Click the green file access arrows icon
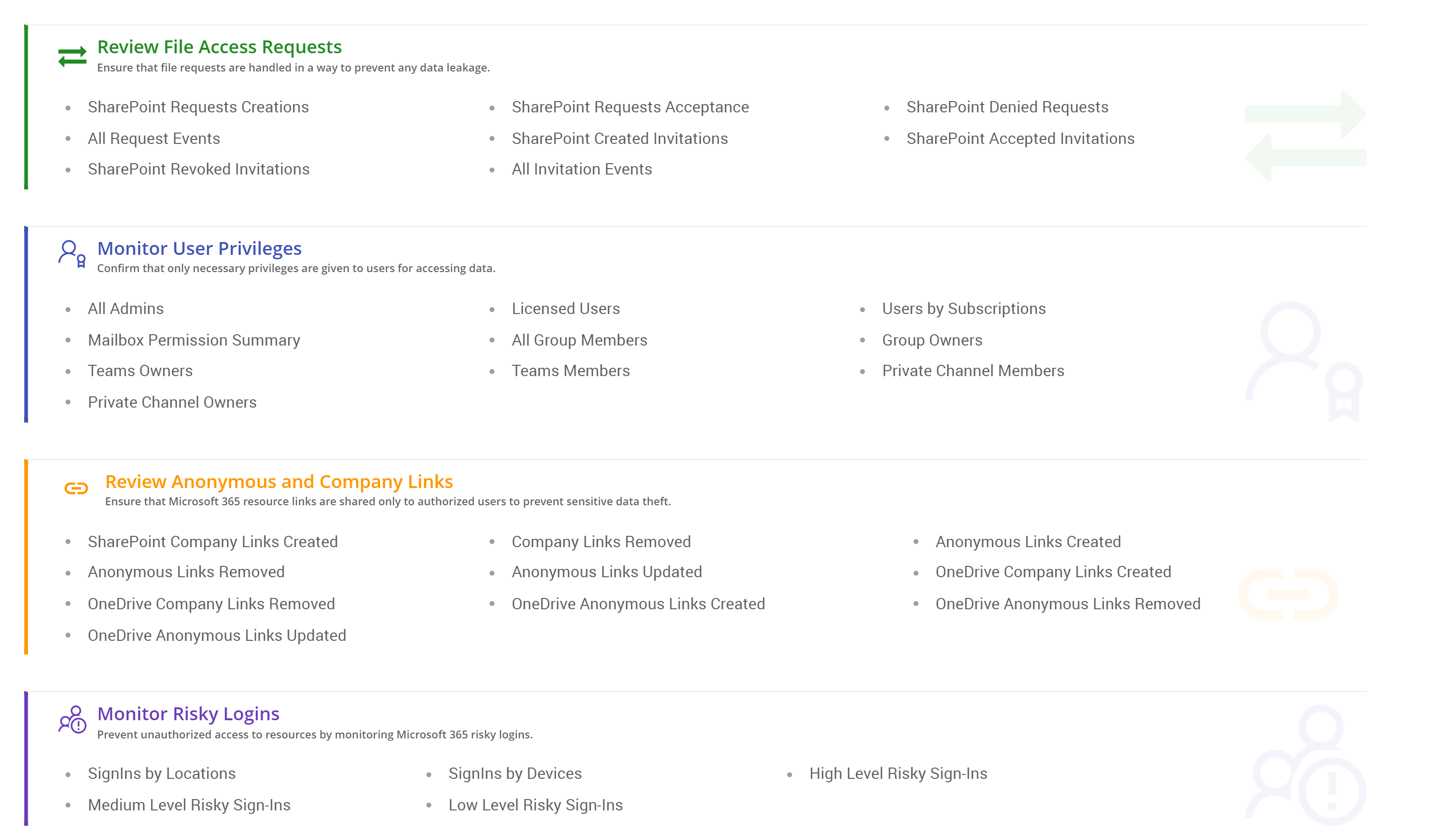The height and width of the screenshot is (840, 1440). [72, 57]
